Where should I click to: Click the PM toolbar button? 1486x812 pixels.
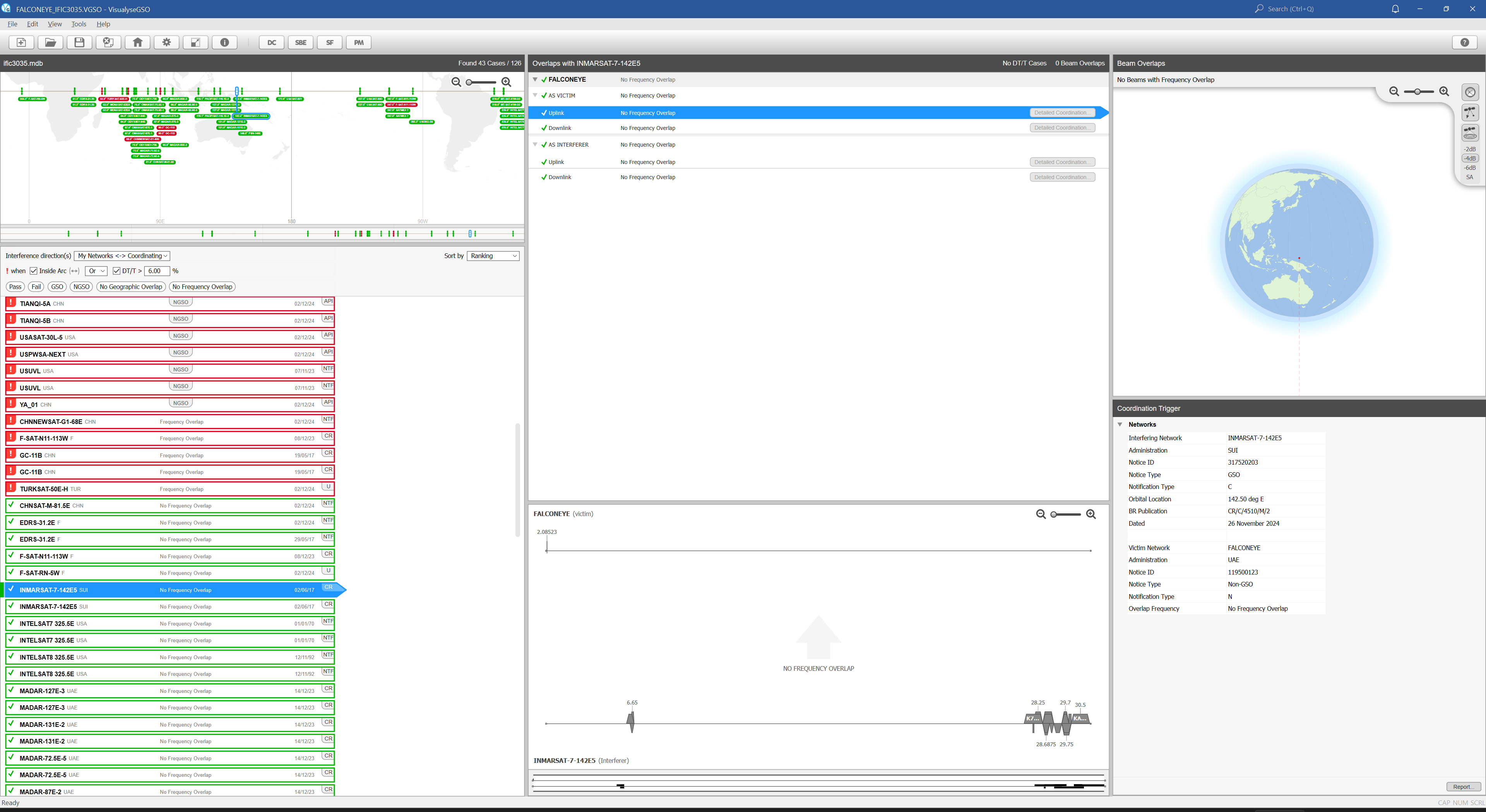click(359, 42)
